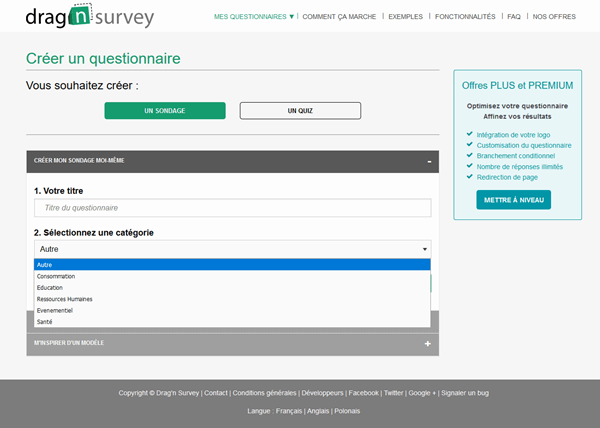This screenshot has height=428, width=600.
Task: Switch language to Anglais
Action: [x=318, y=411]
